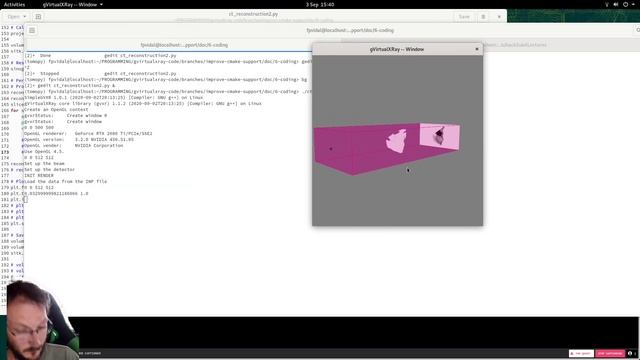Close the gVirtualXRay viewer window

coord(477,49)
